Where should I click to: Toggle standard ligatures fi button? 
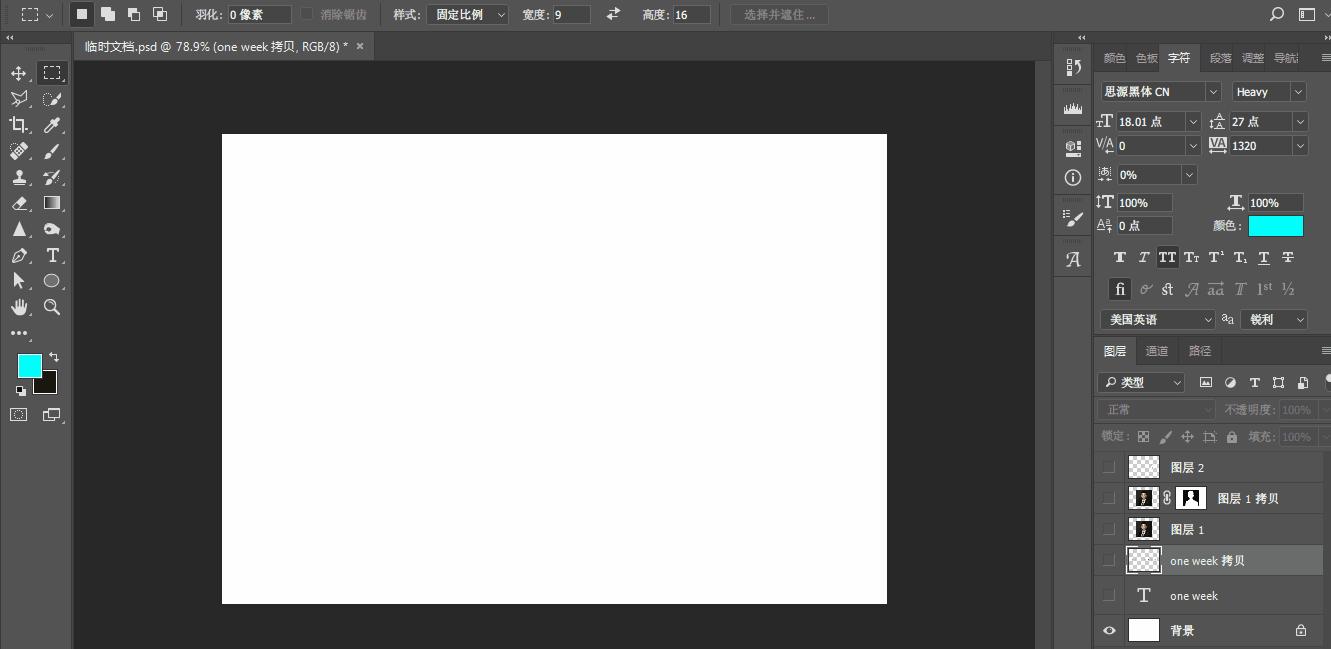coord(1120,289)
